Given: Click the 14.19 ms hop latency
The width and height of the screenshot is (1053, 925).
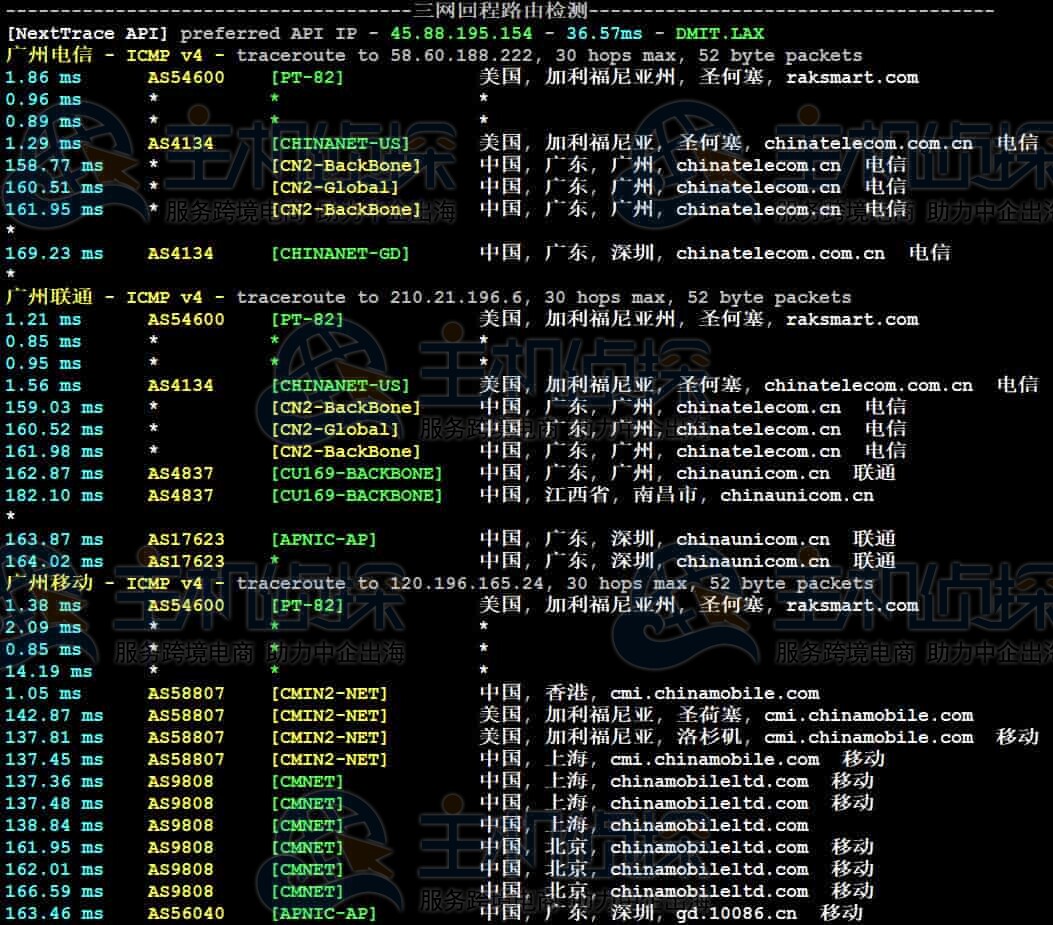Looking at the screenshot, I should (49, 671).
